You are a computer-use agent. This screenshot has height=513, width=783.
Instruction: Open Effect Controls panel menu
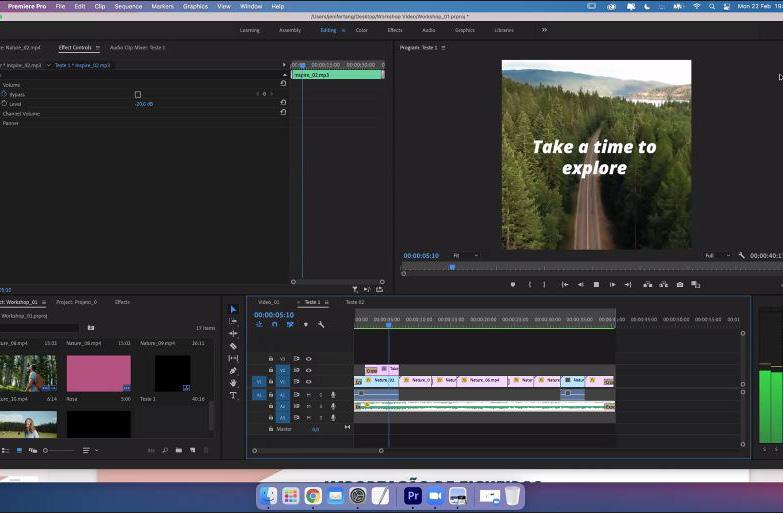(x=98, y=48)
